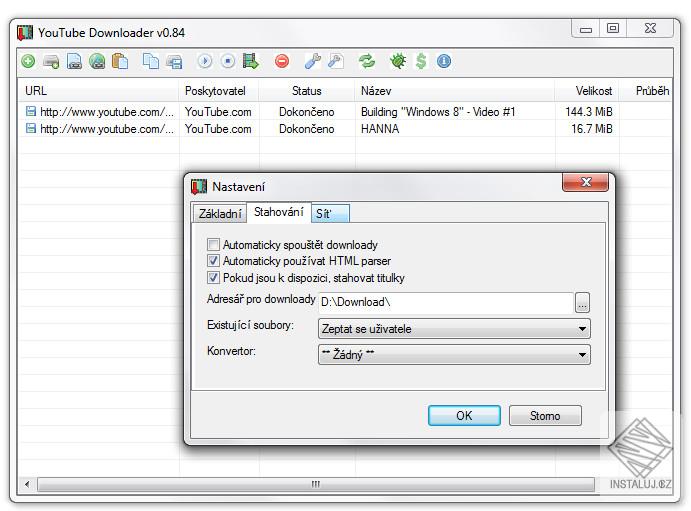Click Dokončeno status in the Windows 8 row
This screenshot has height=511, width=691.
pos(307,112)
